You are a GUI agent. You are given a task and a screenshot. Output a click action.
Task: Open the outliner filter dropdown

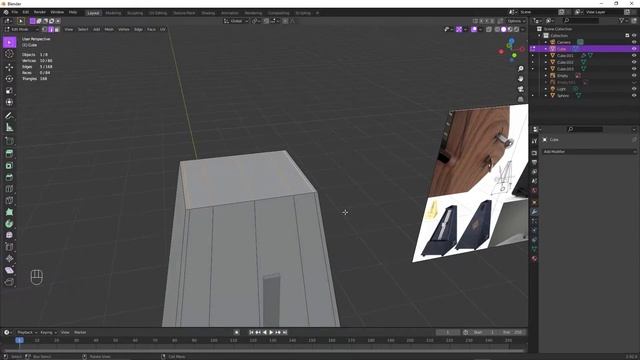point(623,20)
